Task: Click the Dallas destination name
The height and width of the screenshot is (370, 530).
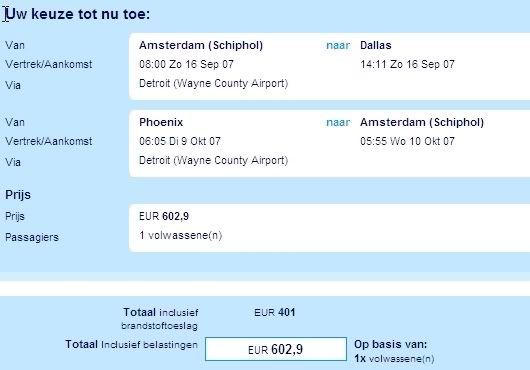Action: (376, 45)
